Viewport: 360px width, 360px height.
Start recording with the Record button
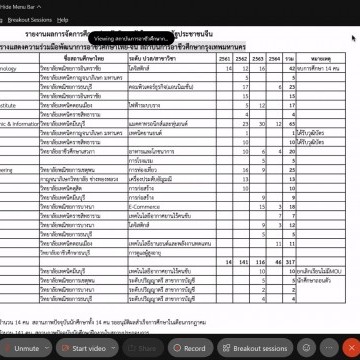coord(190,348)
